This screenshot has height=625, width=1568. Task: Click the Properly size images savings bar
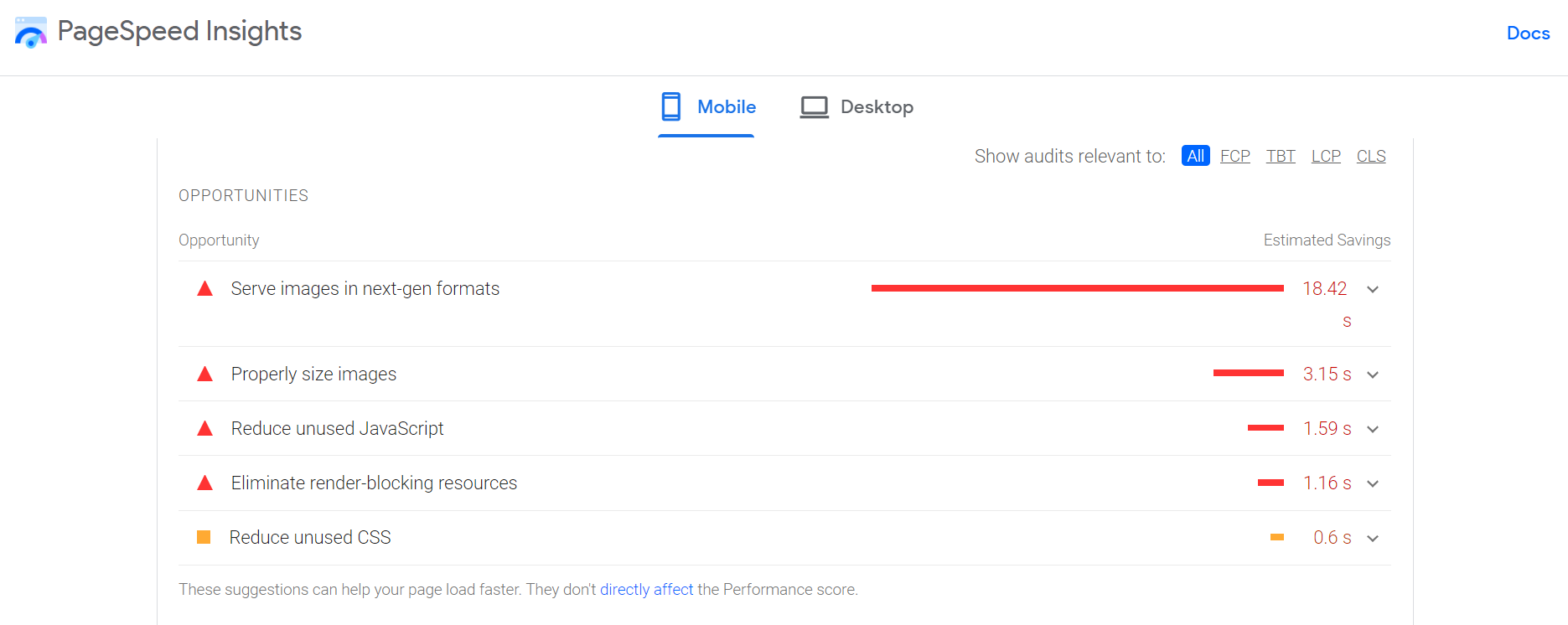[1249, 373]
